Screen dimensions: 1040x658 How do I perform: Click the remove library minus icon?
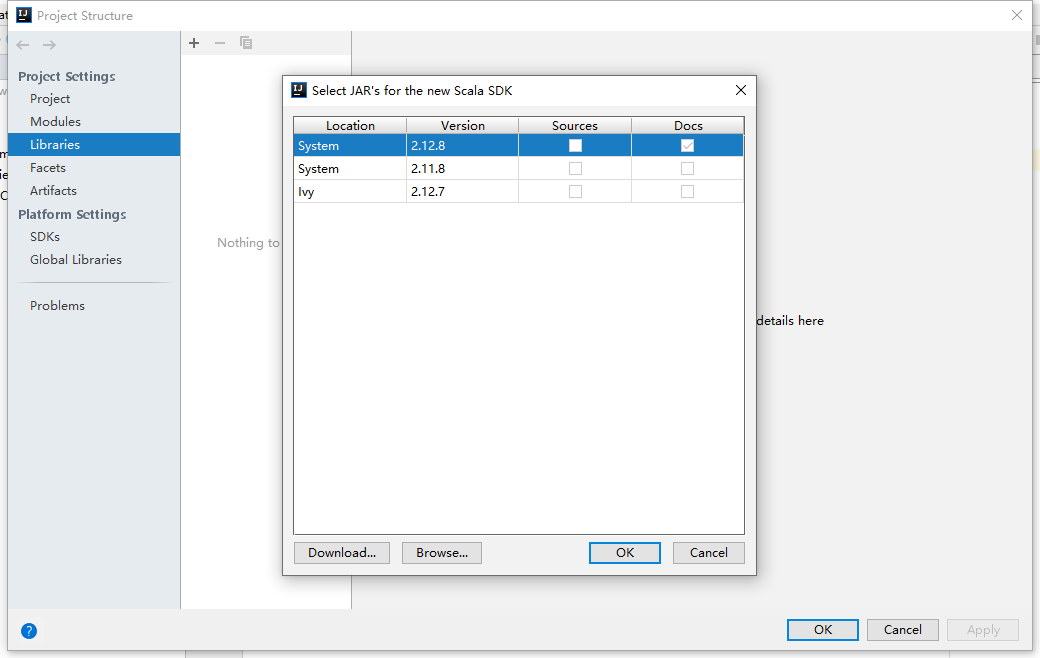click(x=220, y=43)
